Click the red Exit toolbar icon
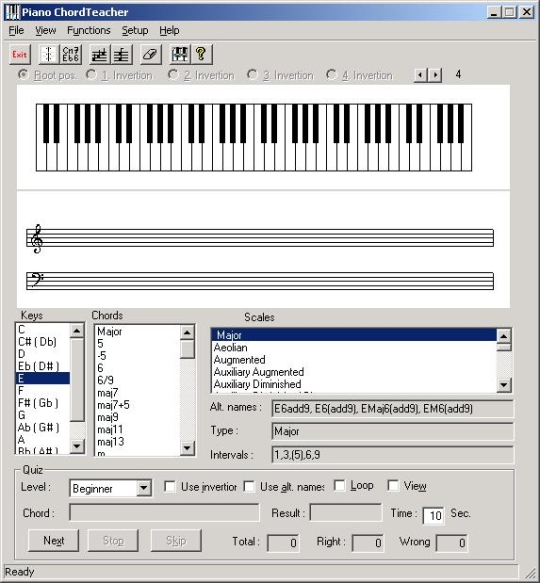This screenshot has width=540, height=583. [20, 55]
